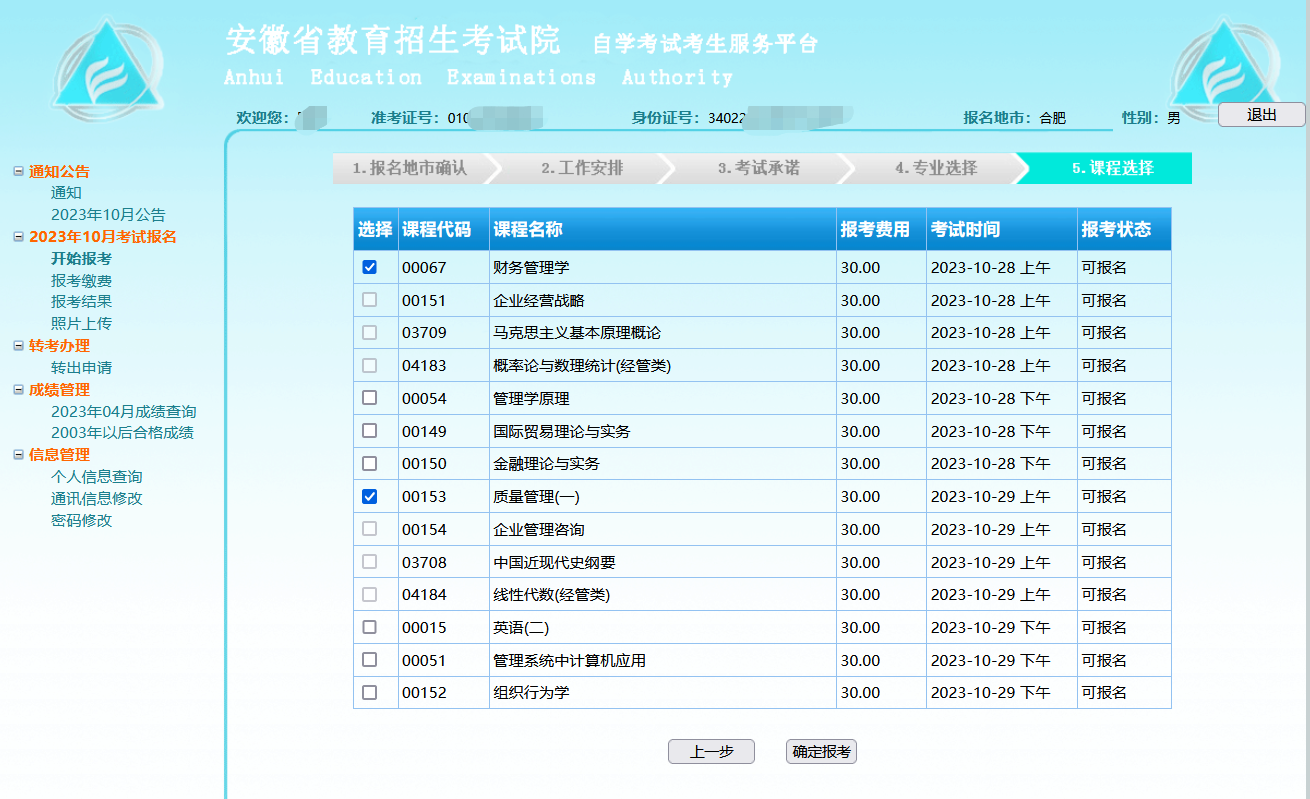Collapse the 信息管理 section
Viewport: 1310px width, 799px height.
coord(18,454)
